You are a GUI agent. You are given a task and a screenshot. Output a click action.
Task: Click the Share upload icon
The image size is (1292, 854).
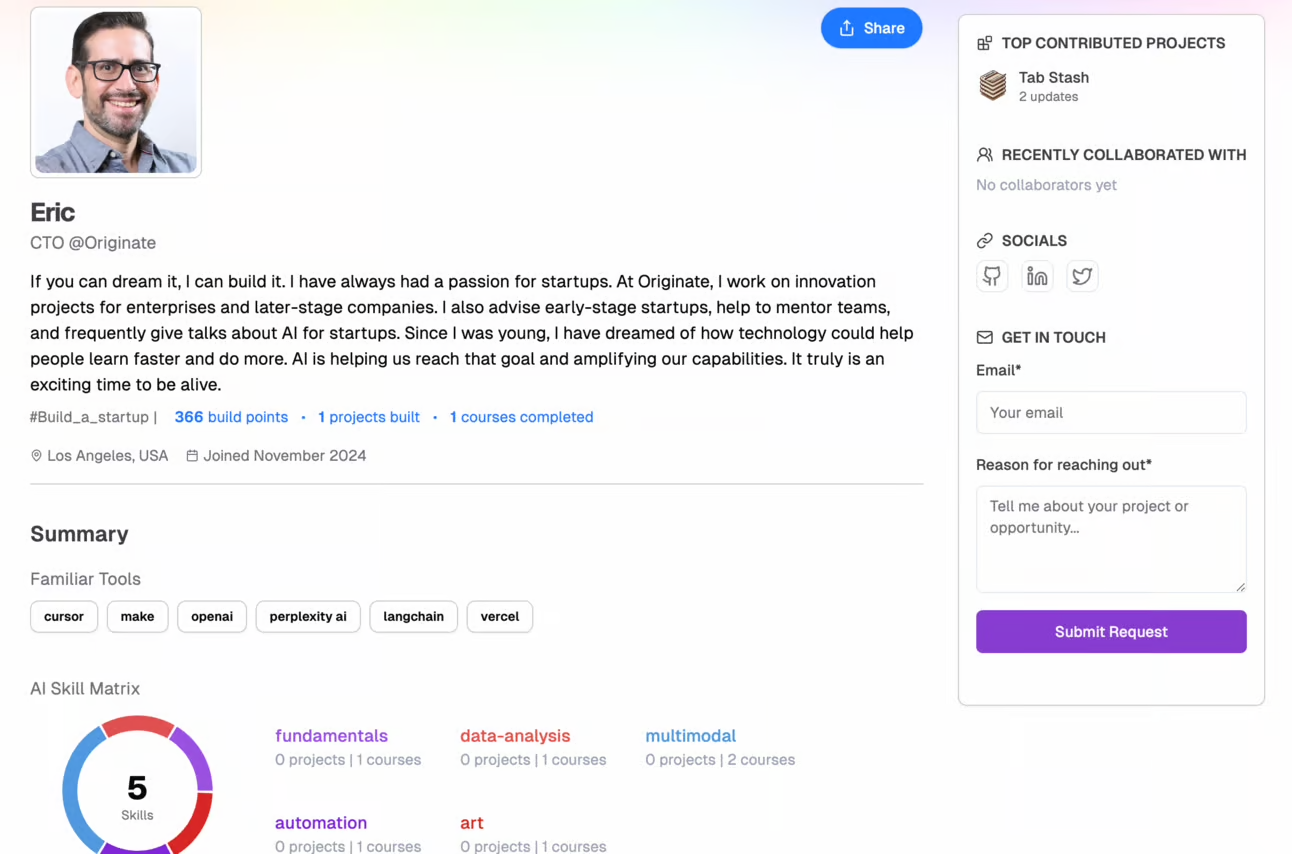pos(849,28)
